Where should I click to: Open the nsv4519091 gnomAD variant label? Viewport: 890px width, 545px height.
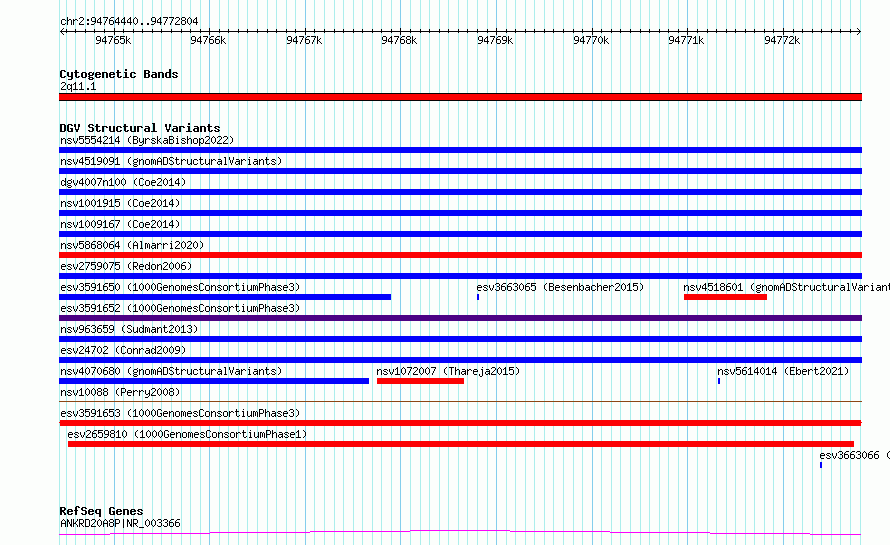tap(171, 161)
